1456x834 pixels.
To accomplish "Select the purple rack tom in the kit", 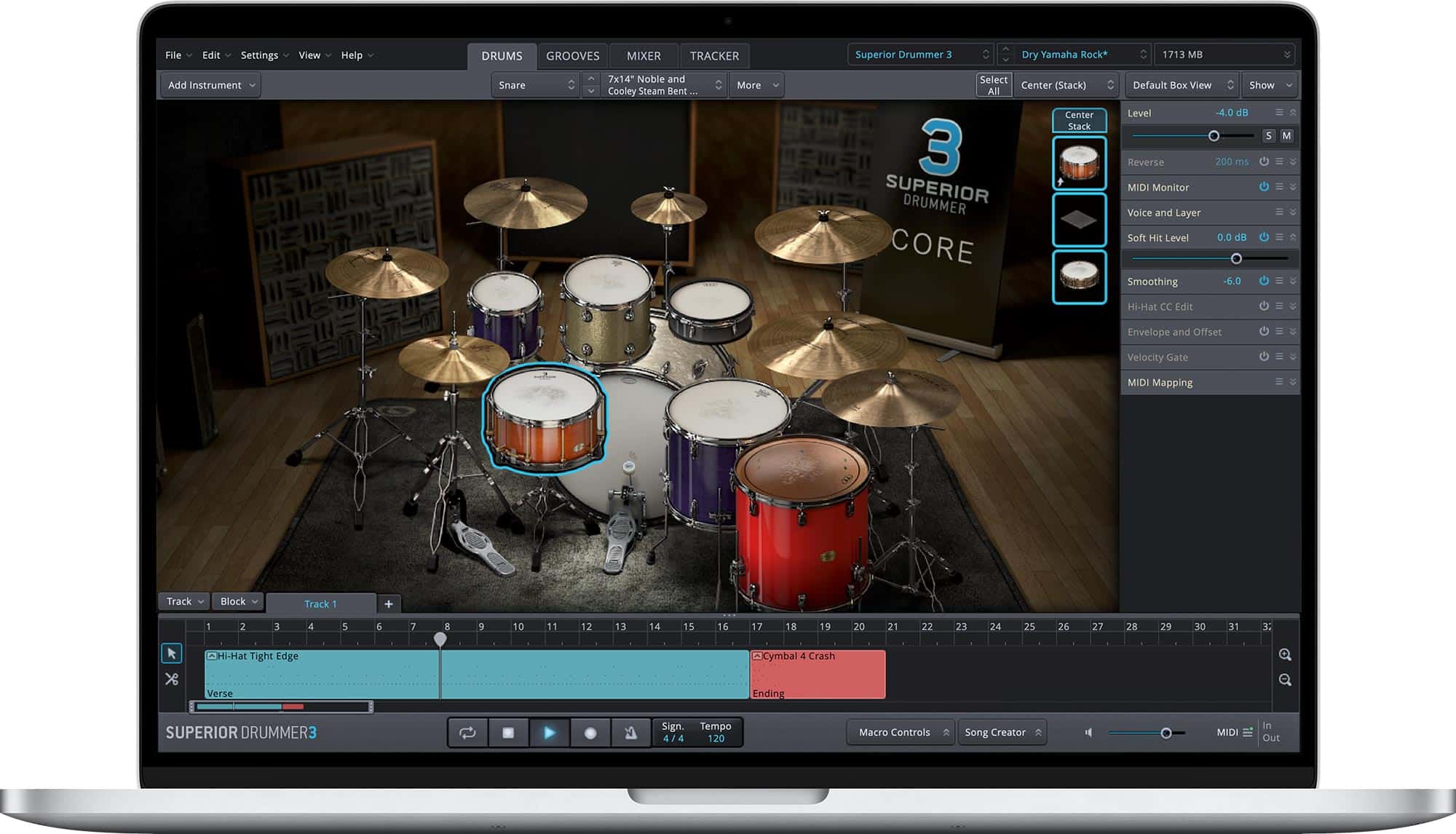I will 505,313.
